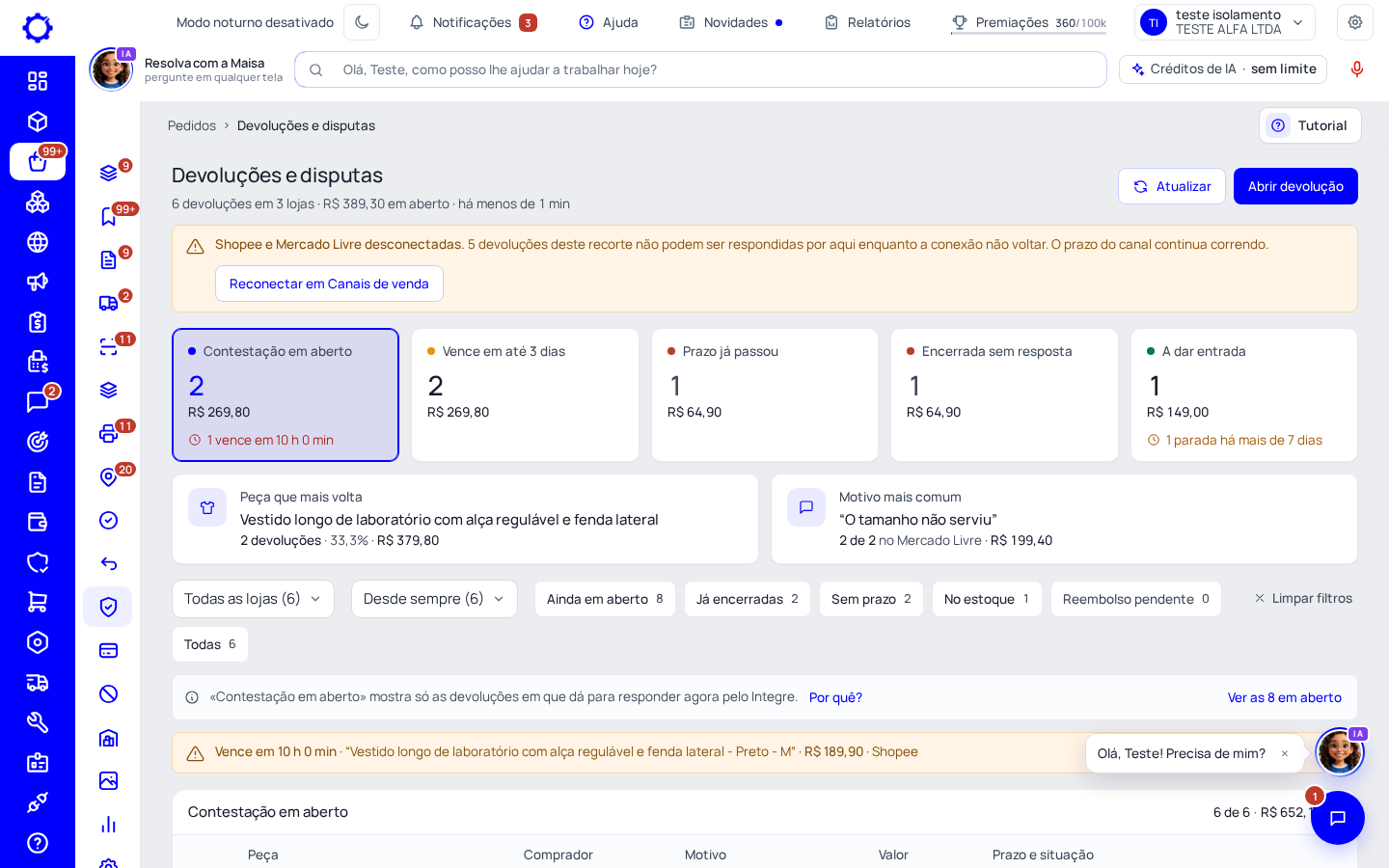1389x868 pixels.
Task: Go to Pedidos breadcrumb
Action: tap(192, 125)
